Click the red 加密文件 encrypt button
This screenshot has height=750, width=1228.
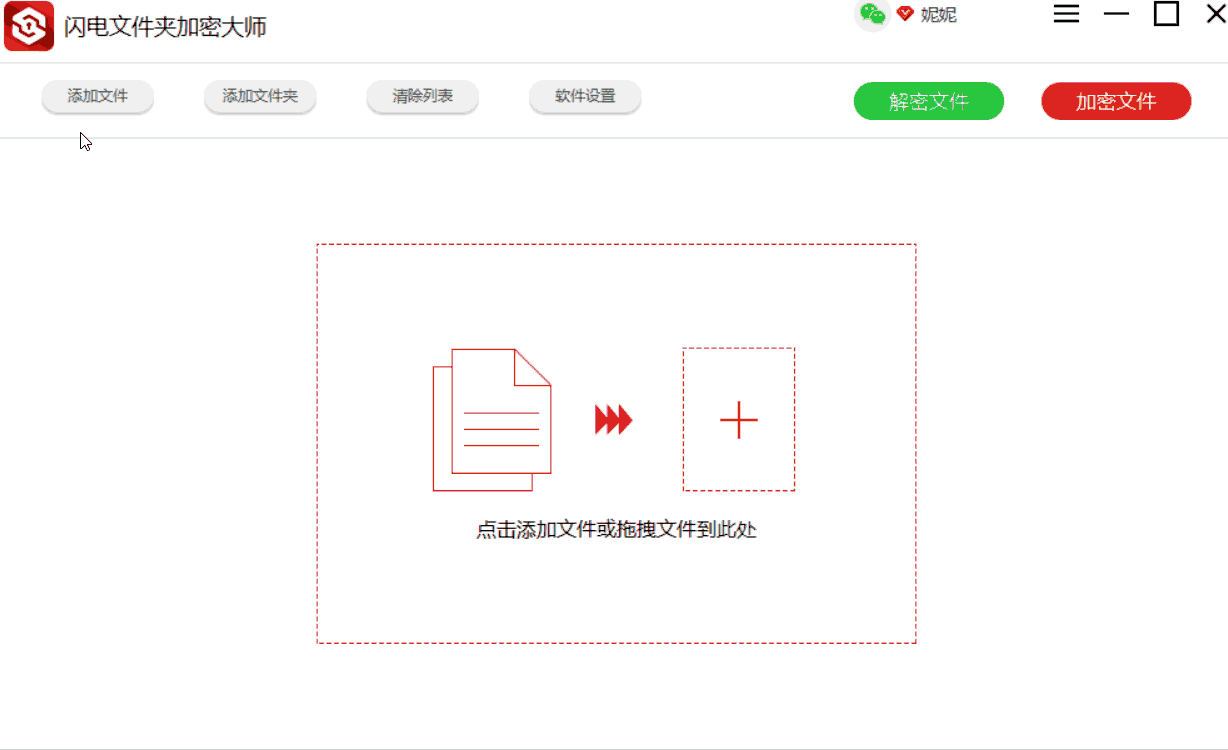1115,101
